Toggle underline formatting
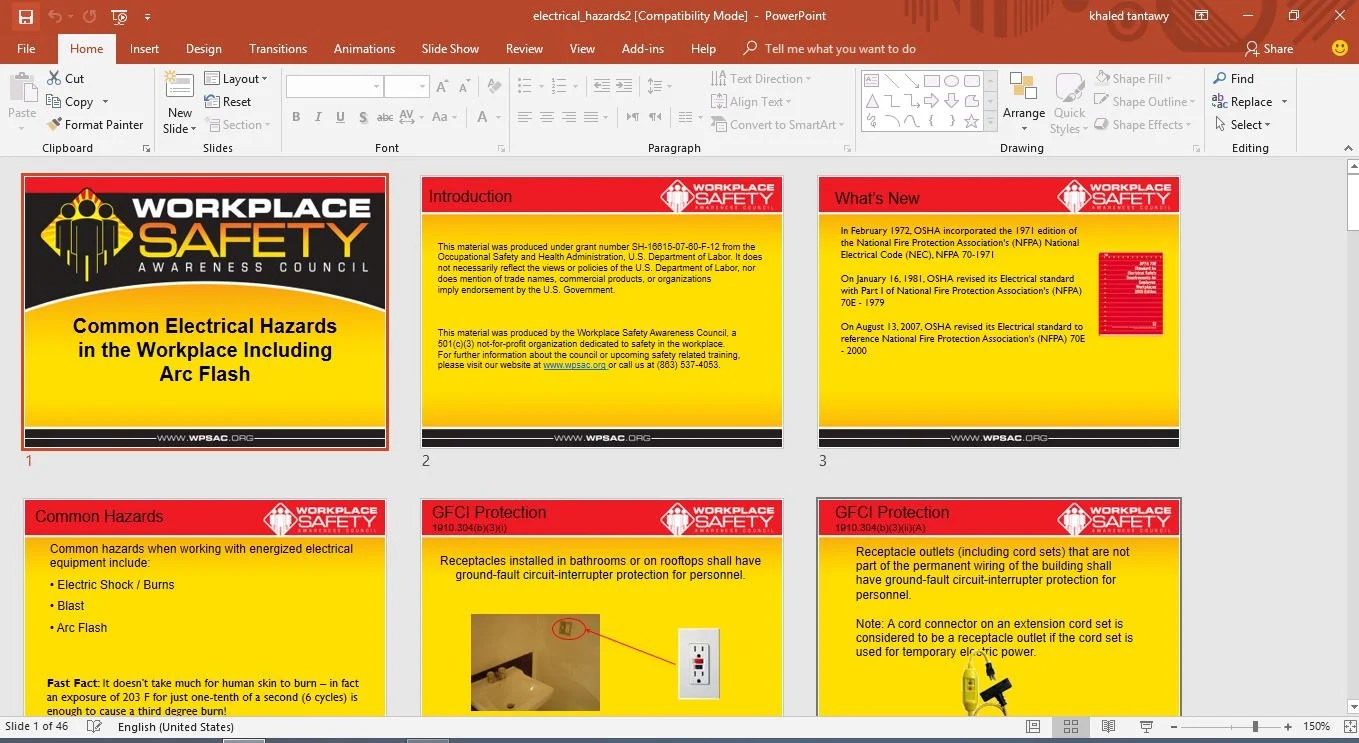The width and height of the screenshot is (1359, 743). 339,117
